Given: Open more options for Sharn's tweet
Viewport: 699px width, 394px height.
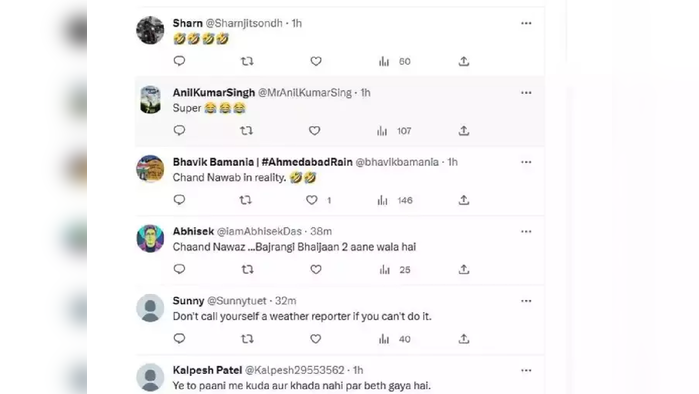Looking at the screenshot, I should (526, 23).
